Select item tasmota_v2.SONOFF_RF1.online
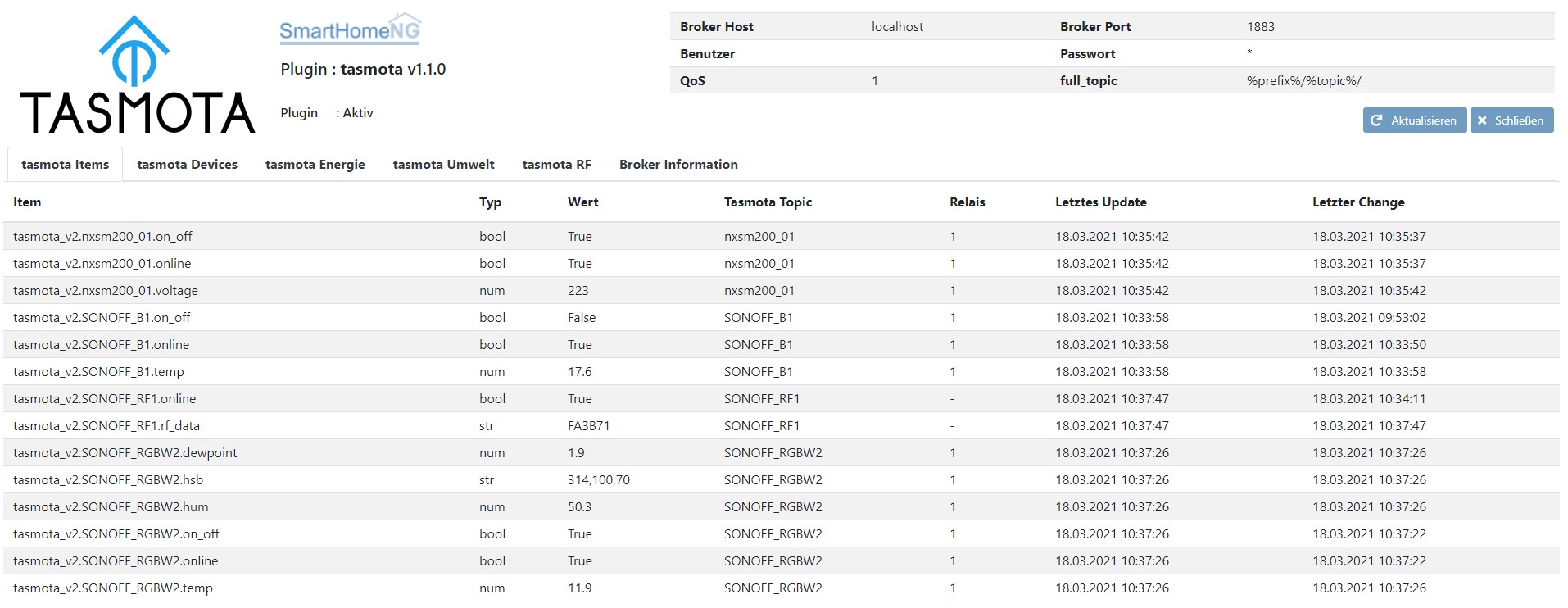This screenshot has height=608, width=1568. [105, 399]
